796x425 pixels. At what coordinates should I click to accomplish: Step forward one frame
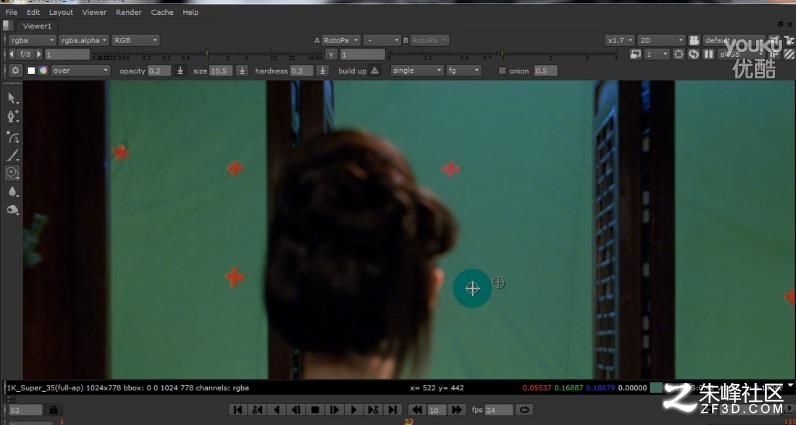335,409
